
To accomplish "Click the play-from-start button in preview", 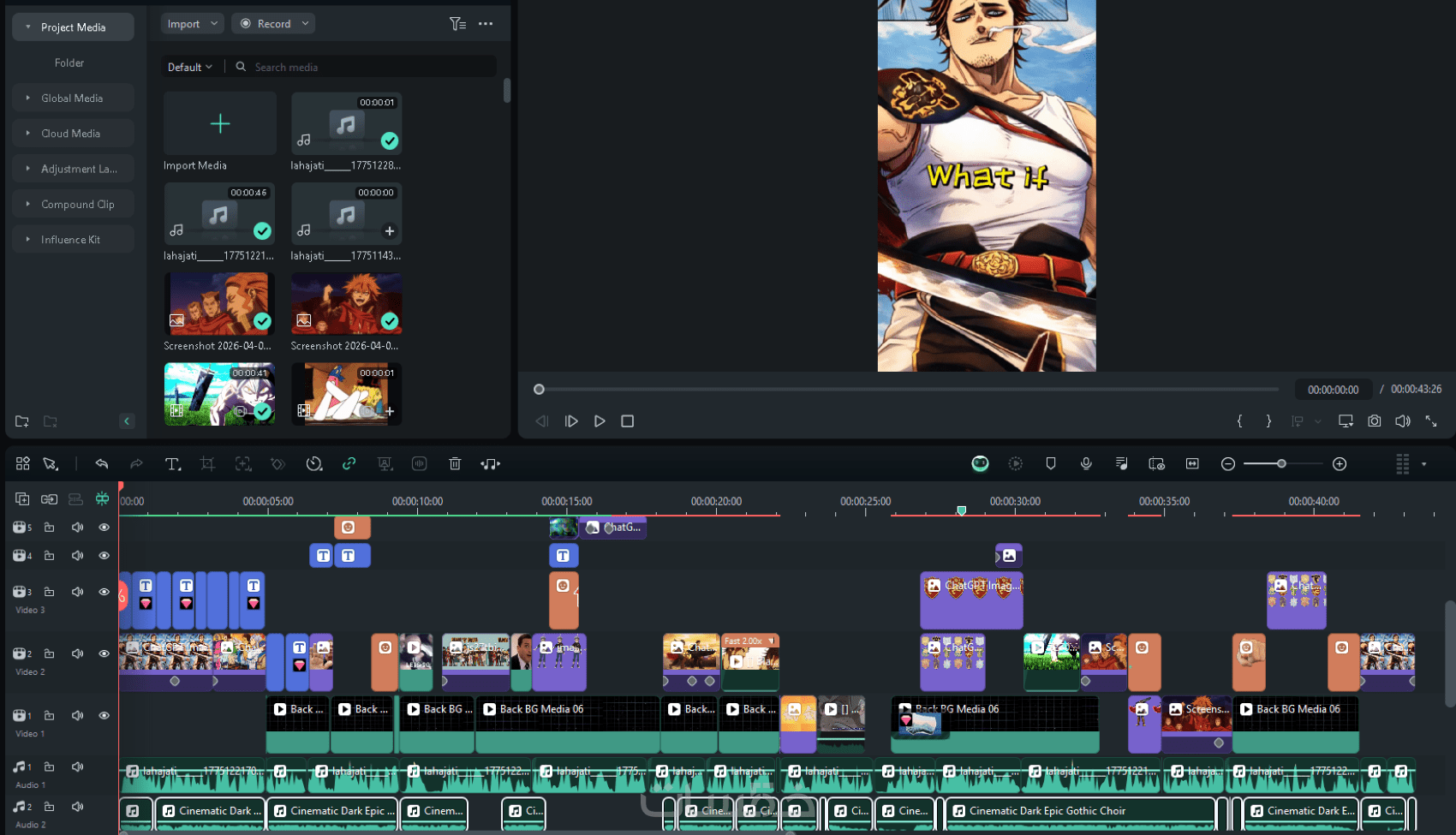I will 571,421.
